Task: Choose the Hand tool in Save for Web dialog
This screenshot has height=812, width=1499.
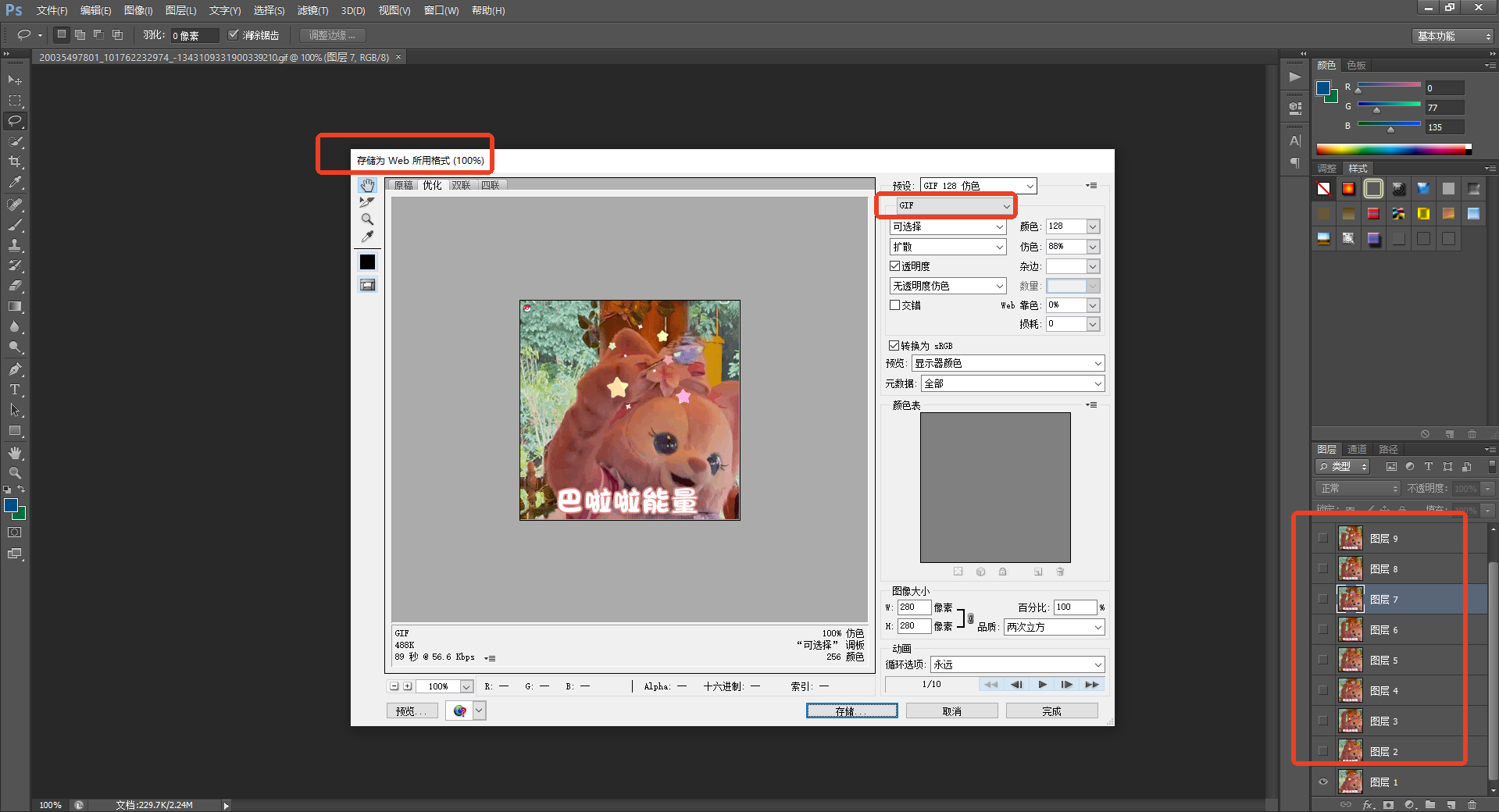Action: (x=367, y=185)
